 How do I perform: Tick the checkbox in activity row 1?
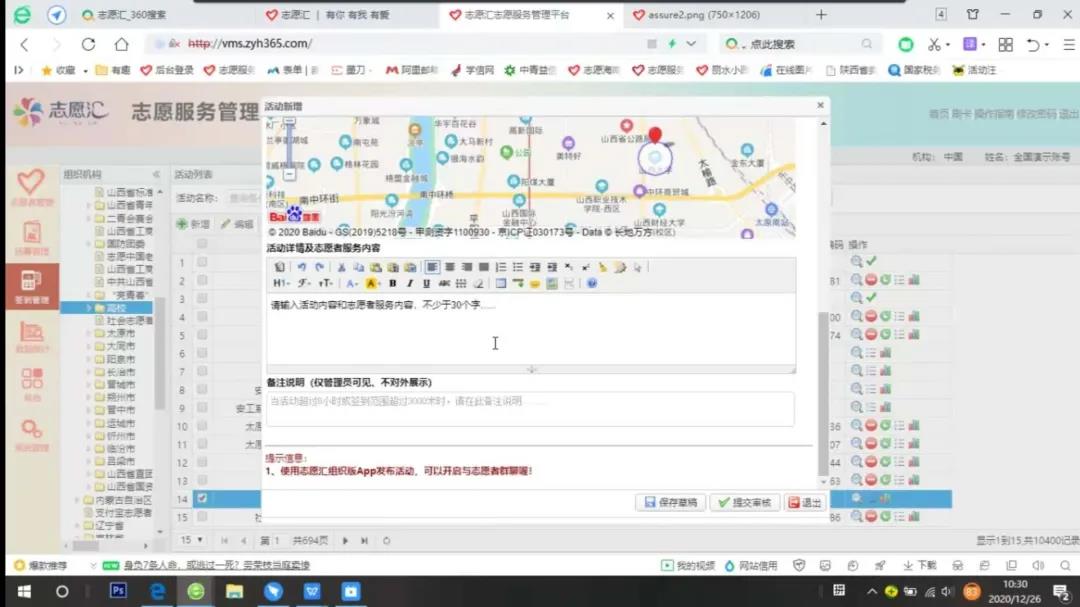pos(202,262)
